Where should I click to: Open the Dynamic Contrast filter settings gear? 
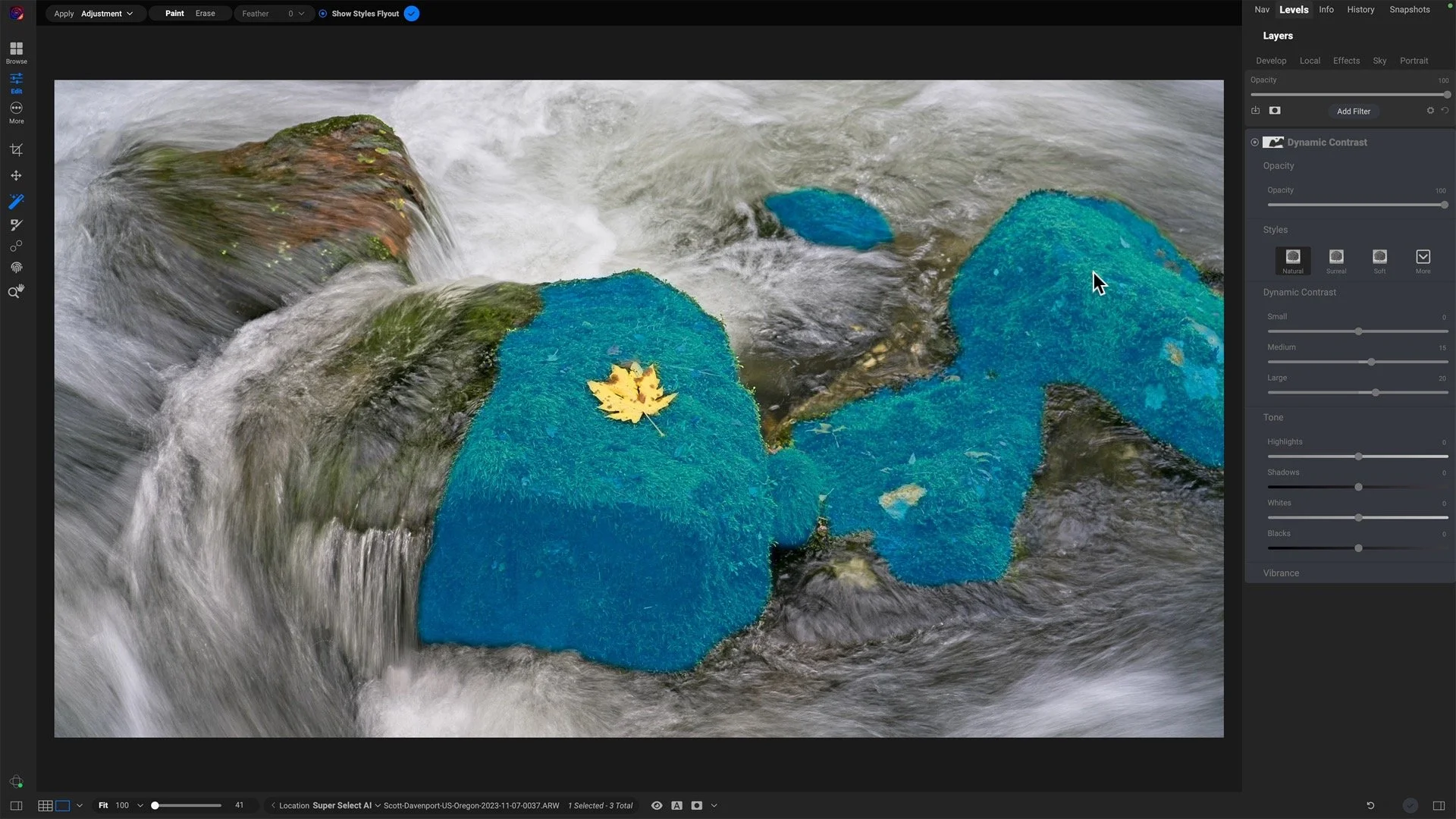coord(1430,110)
